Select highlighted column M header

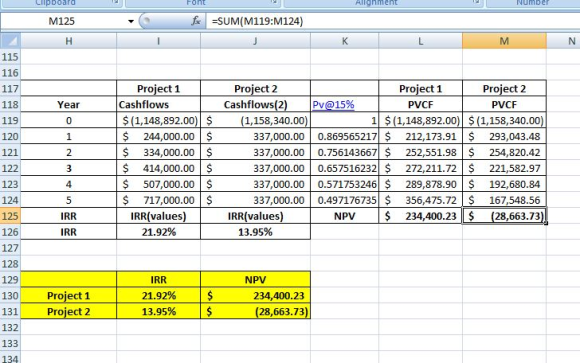(504, 41)
